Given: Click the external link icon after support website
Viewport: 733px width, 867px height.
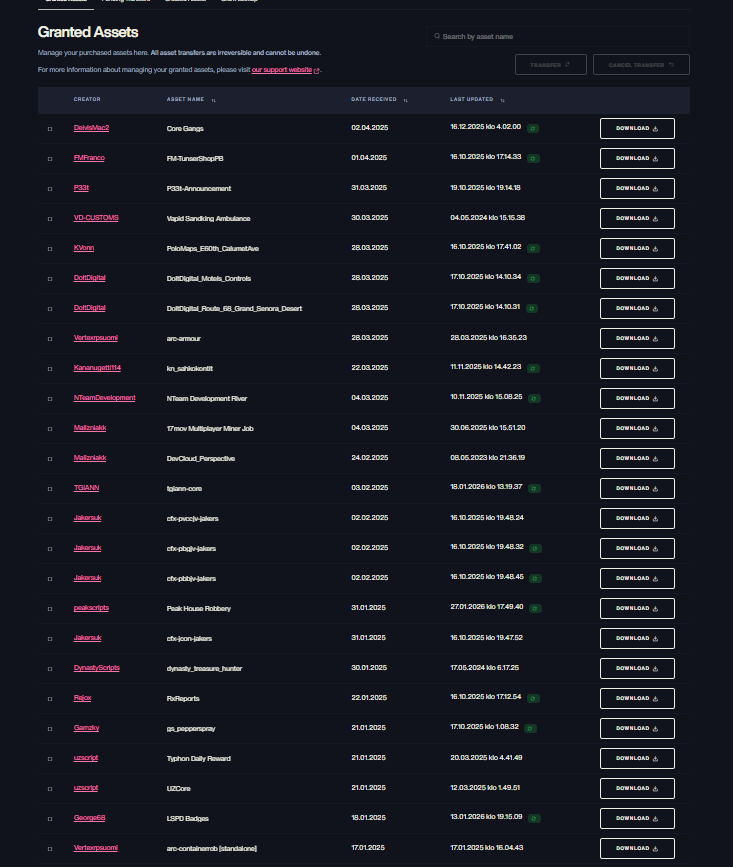Looking at the screenshot, I should tap(317, 71).
